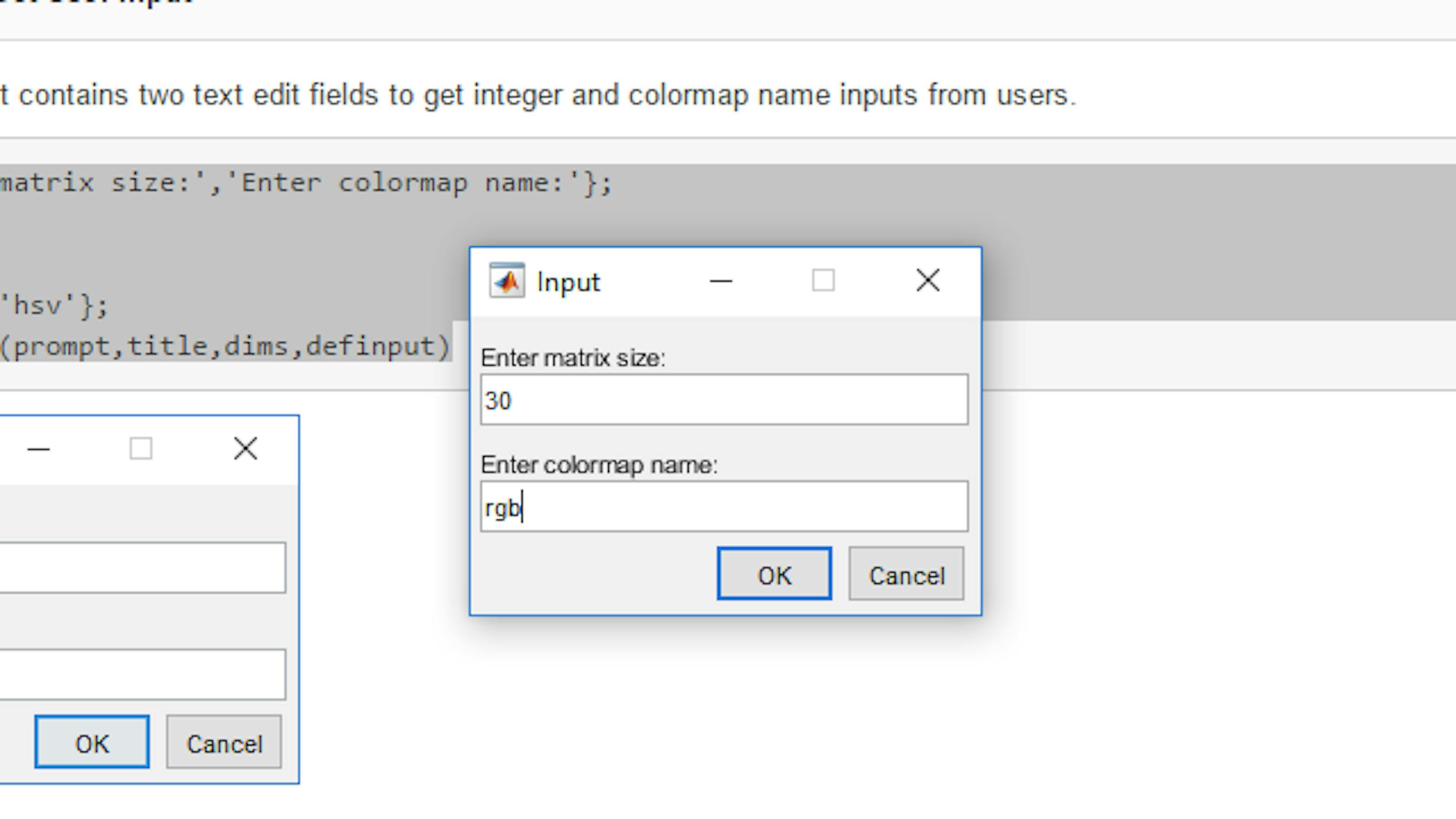Screen dimensions: 1456x819
Task: Click the MATLAB icon in Input dialog
Action: (506, 280)
